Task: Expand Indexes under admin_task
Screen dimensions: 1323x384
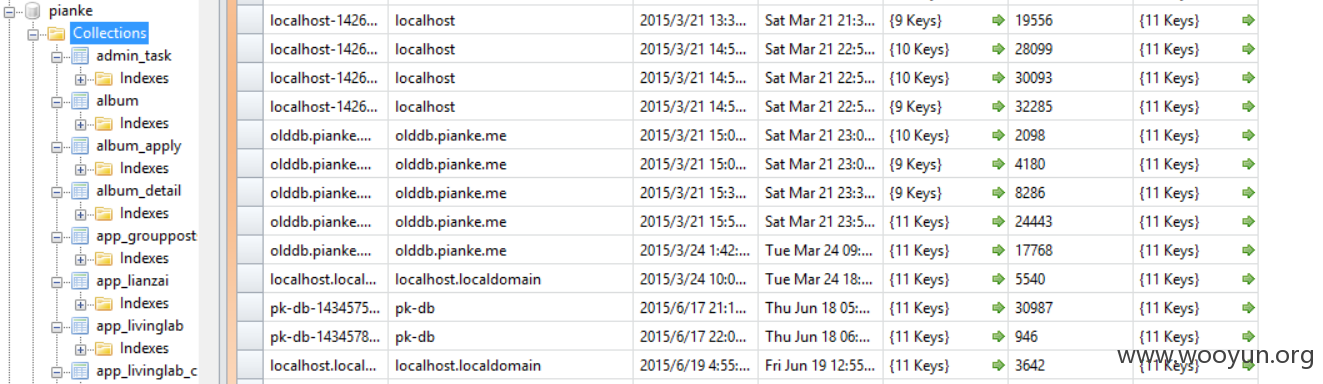Action: [x=81, y=79]
